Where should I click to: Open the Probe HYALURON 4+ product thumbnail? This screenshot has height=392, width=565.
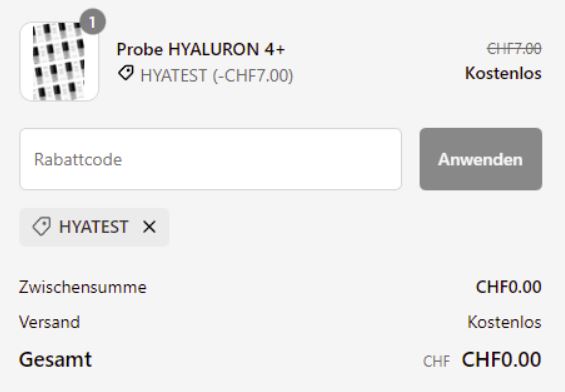click(59, 61)
